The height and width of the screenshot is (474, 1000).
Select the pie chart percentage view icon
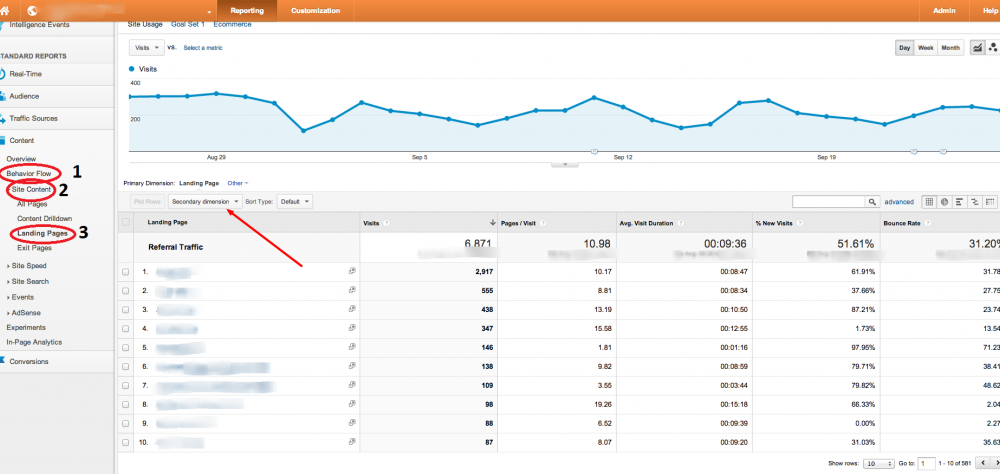click(944, 201)
